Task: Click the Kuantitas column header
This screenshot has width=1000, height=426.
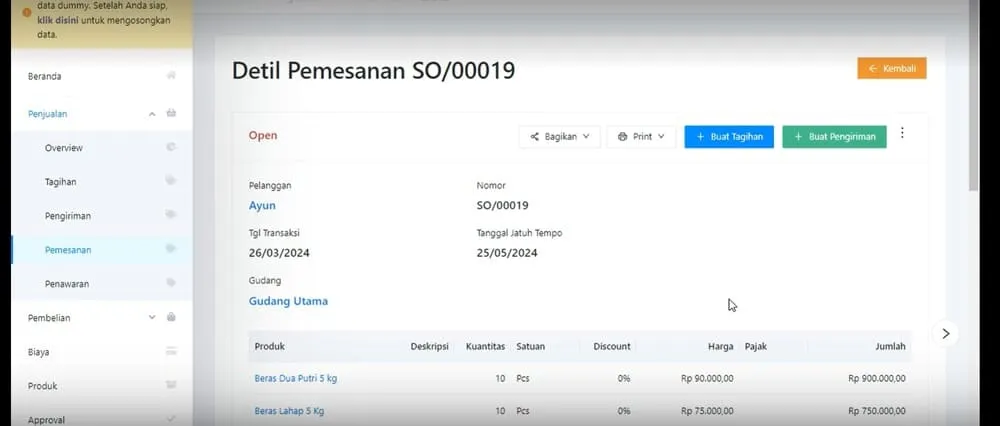Action: tap(485, 346)
